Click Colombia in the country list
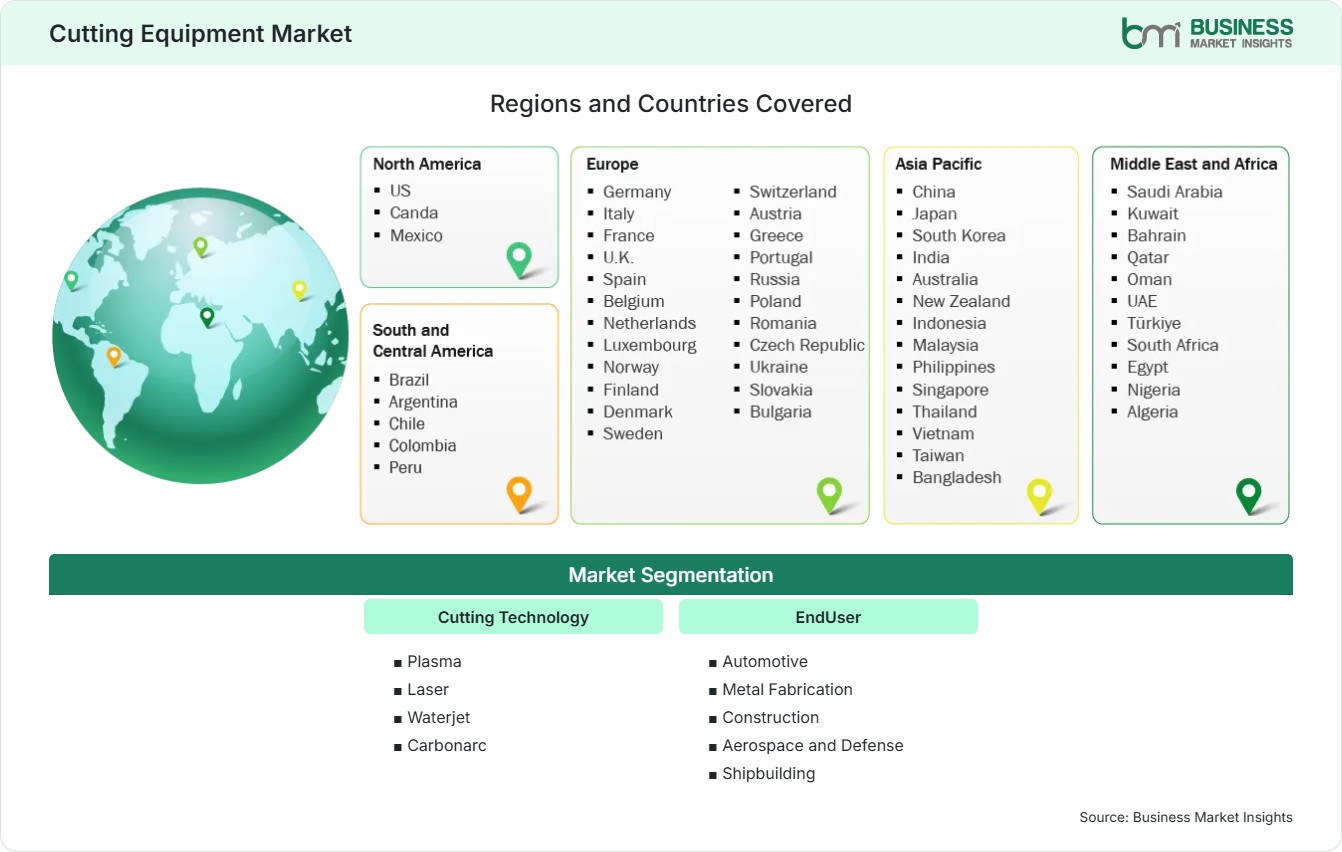1342x852 pixels. (423, 446)
